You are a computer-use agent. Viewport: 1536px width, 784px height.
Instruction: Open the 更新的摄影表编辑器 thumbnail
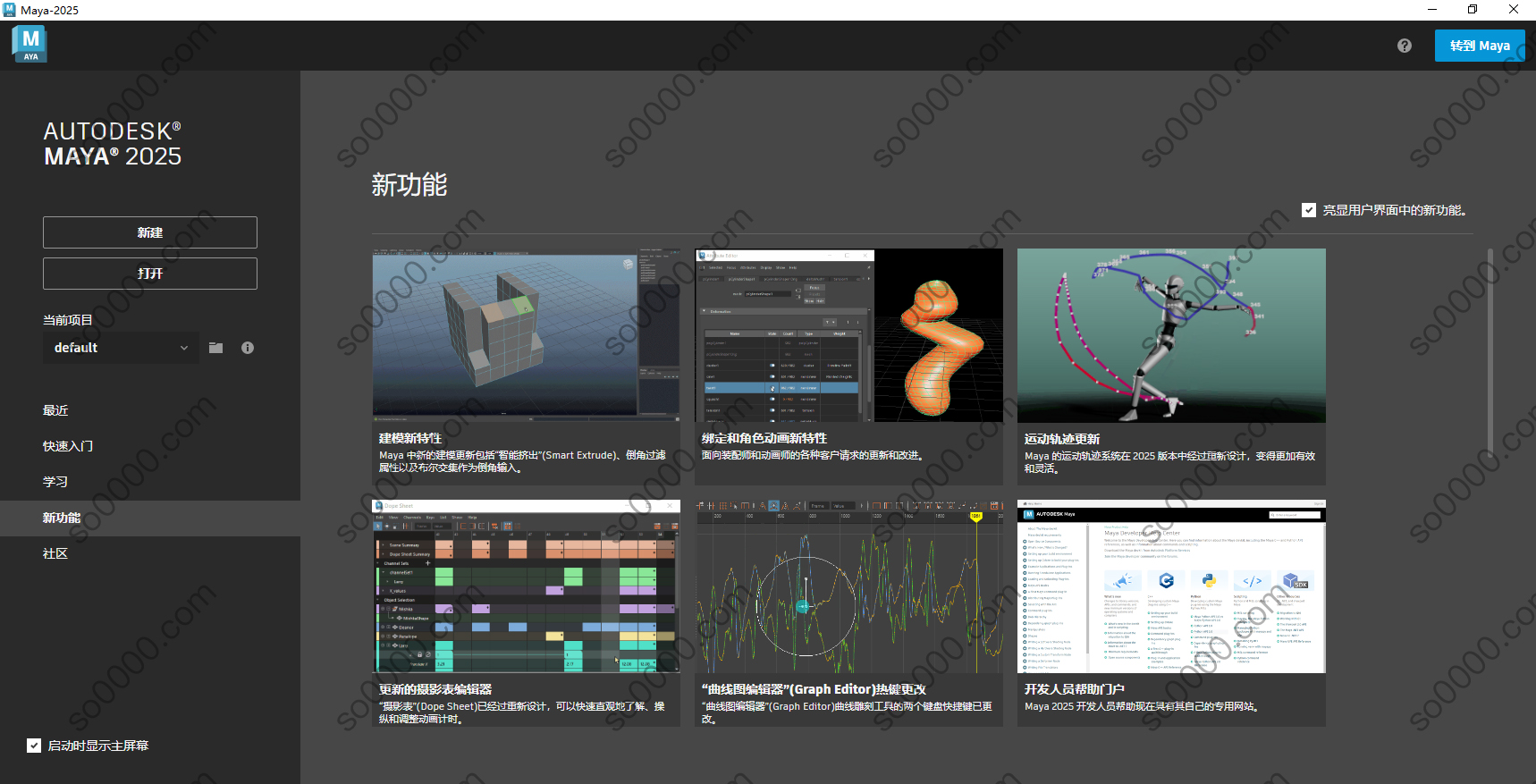[x=526, y=586]
